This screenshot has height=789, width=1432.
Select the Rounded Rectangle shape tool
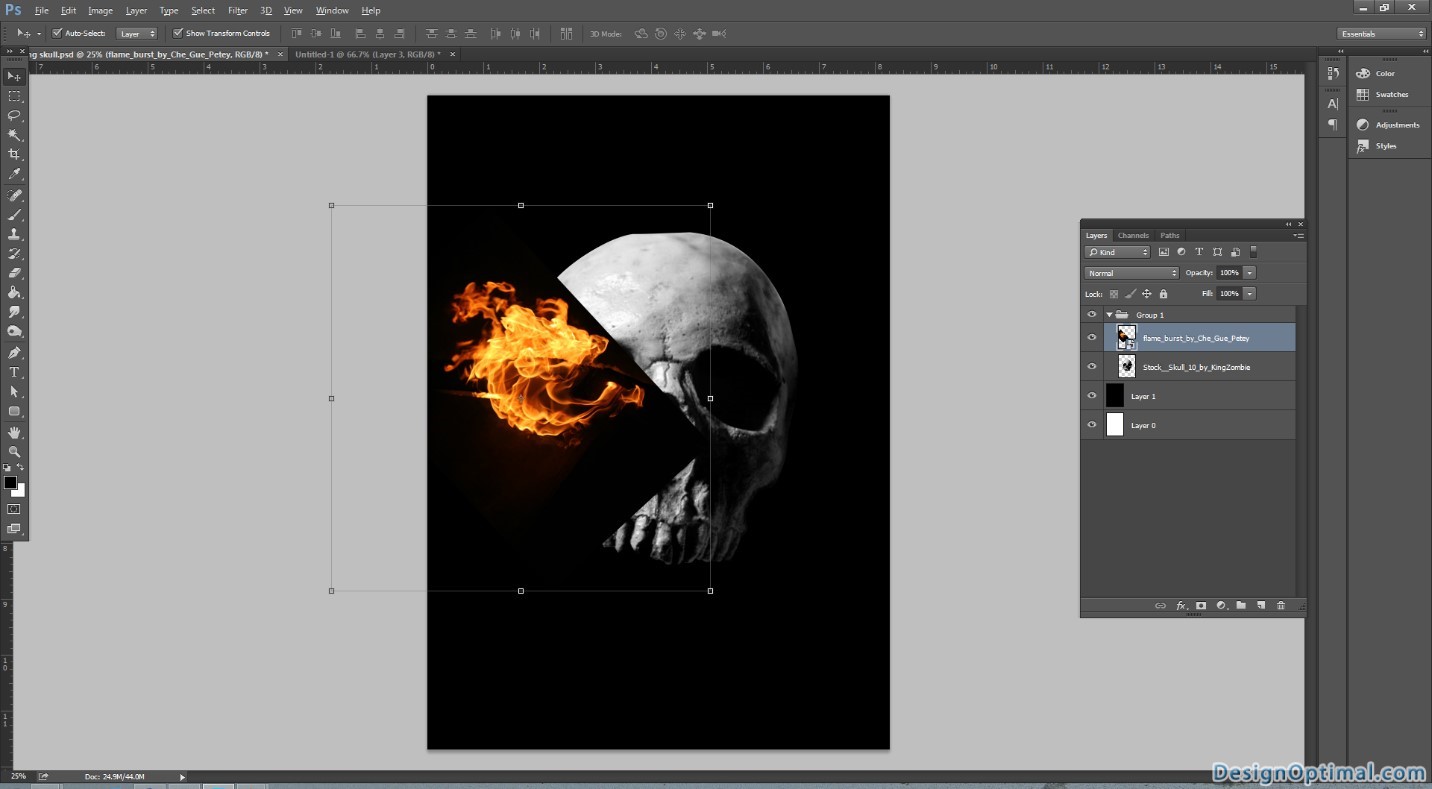[x=14, y=411]
